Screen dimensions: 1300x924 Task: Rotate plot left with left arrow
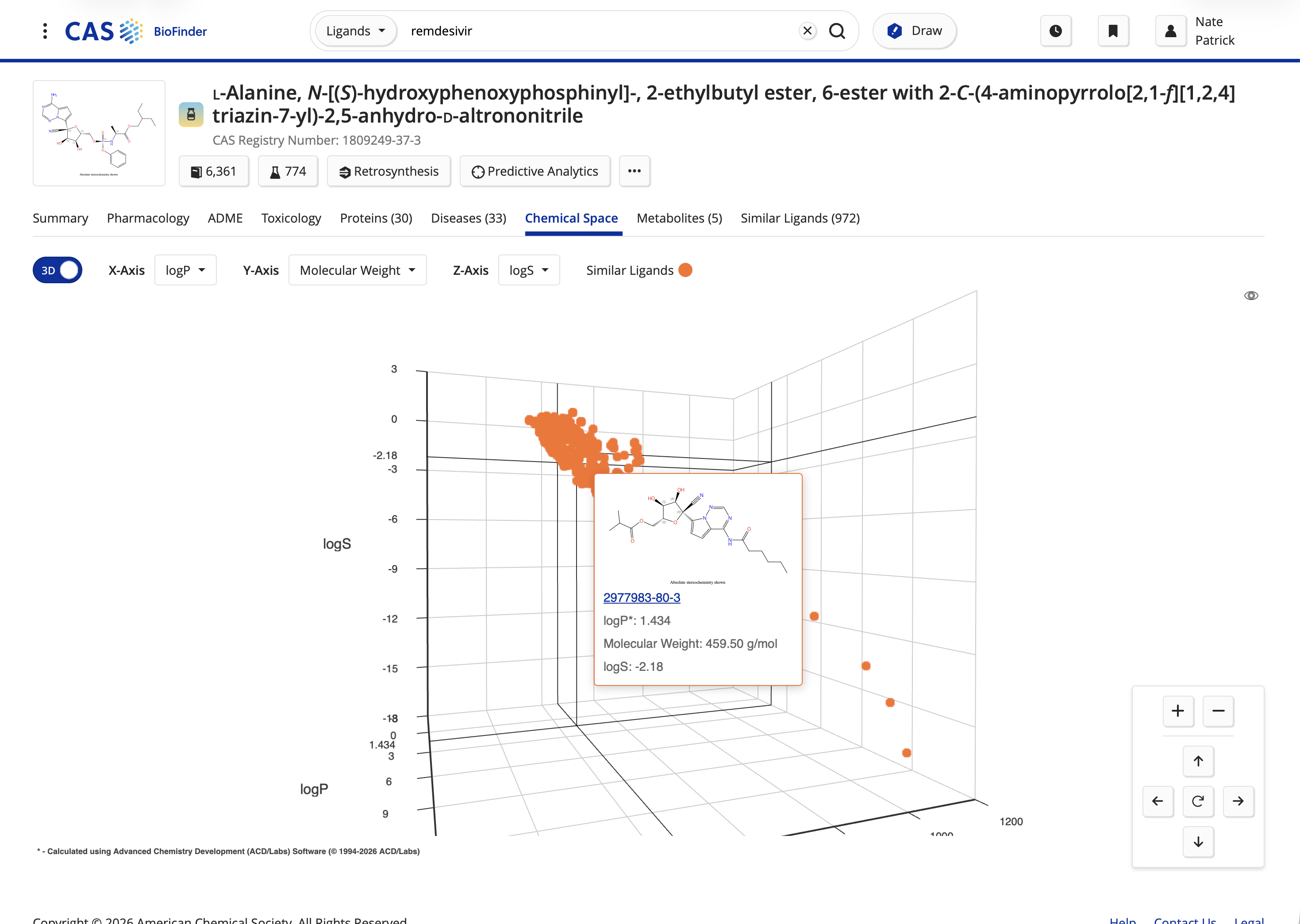tap(1158, 801)
